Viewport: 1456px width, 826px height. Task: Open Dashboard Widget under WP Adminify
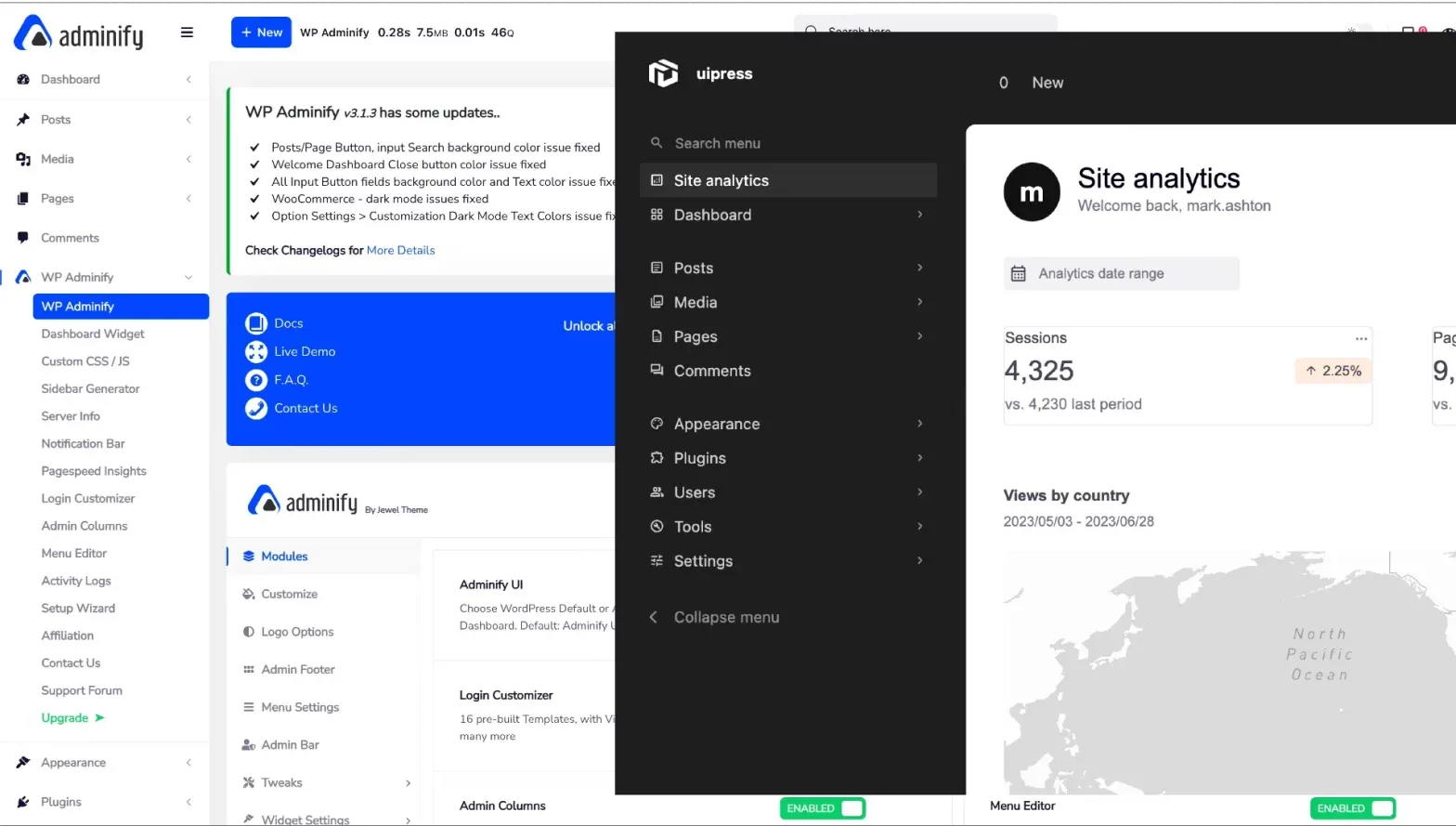click(x=93, y=334)
